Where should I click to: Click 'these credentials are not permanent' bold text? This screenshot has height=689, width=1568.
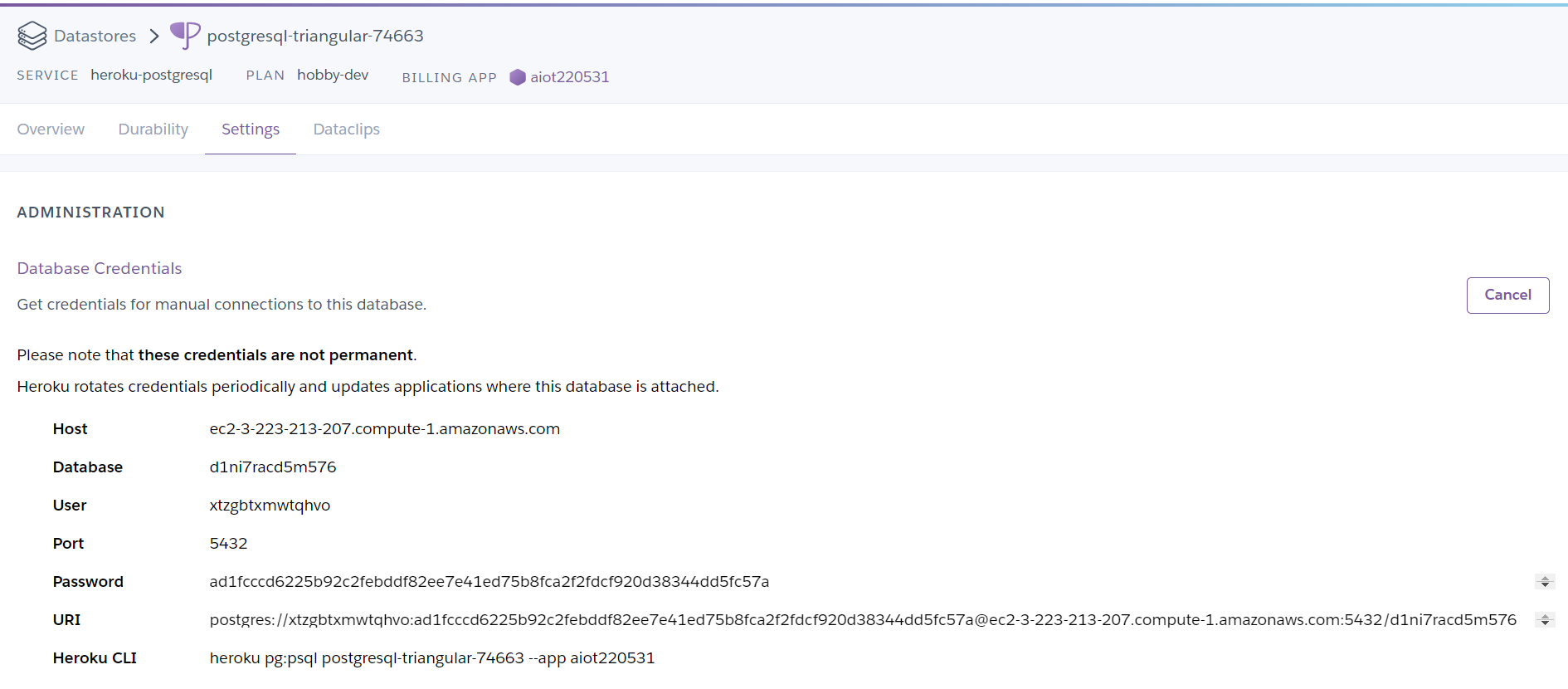click(x=275, y=355)
